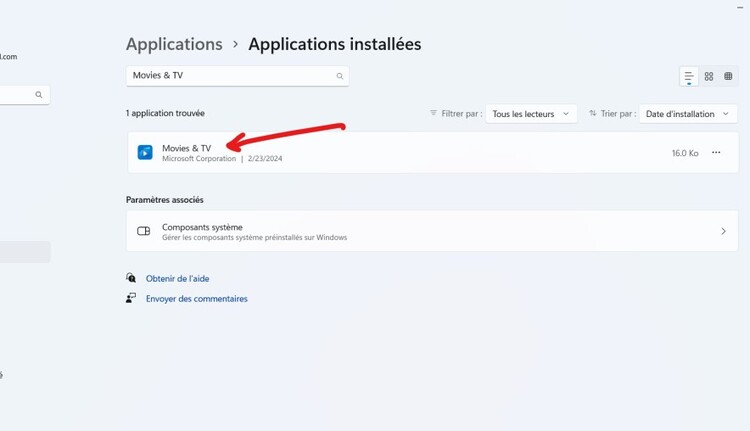Switch to tile view layout
The height and width of the screenshot is (431, 750).
pyautogui.click(x=728, y=77)
